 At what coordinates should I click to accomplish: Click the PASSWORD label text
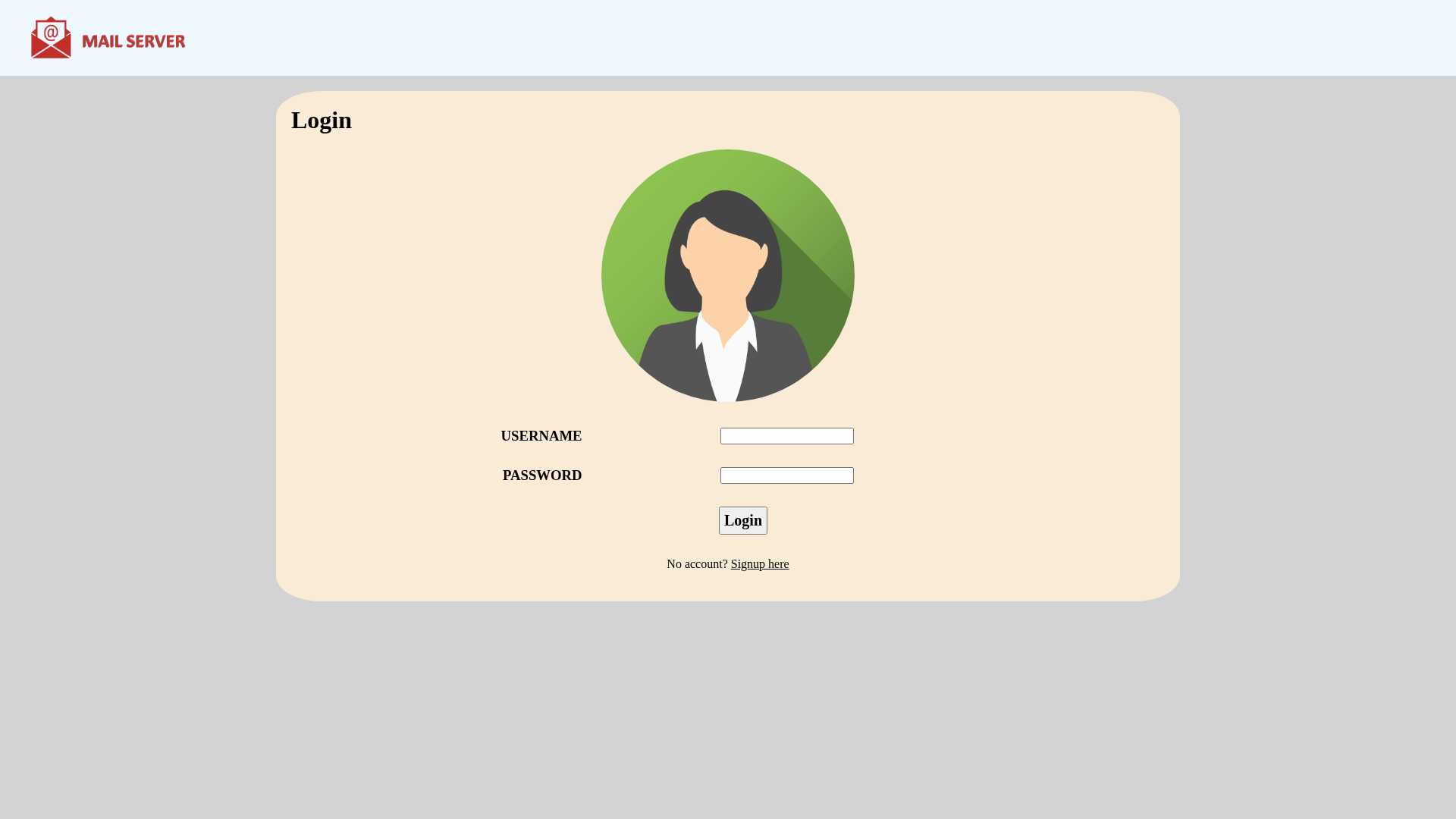541,475
